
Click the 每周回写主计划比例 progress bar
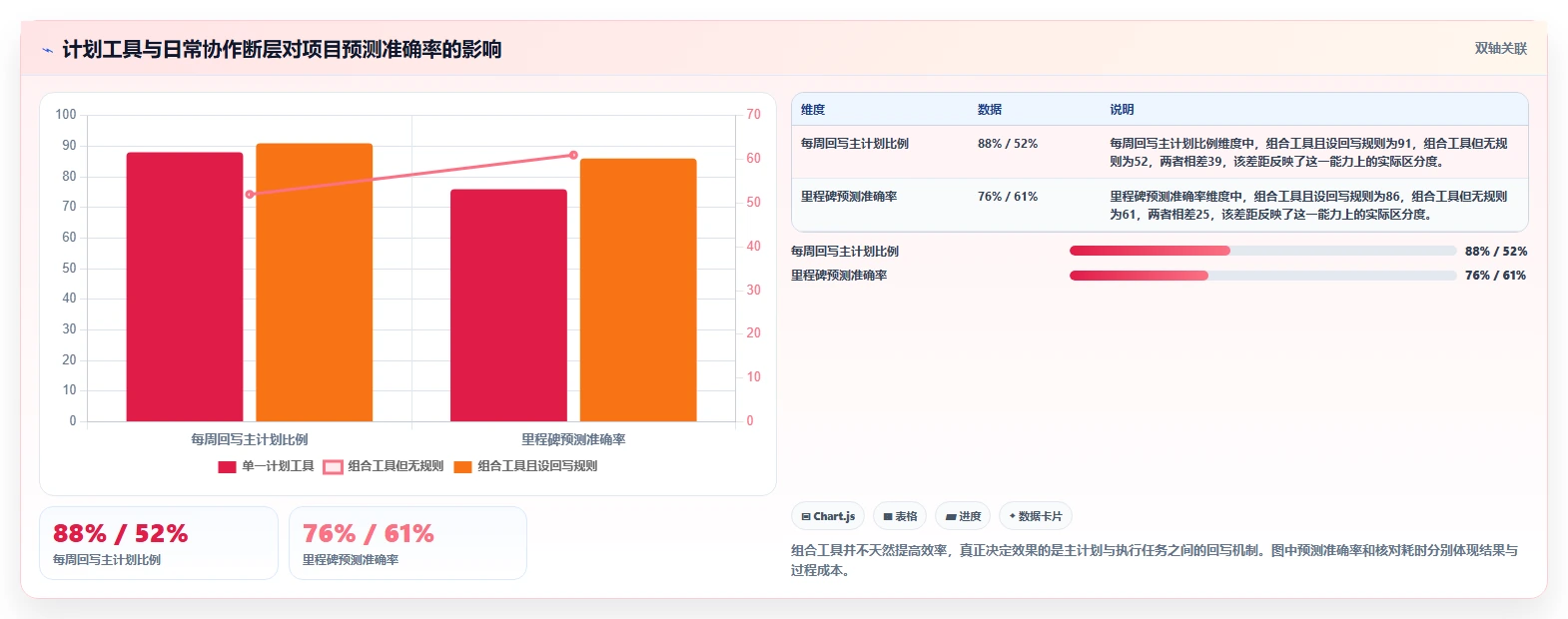(1262, 251)
